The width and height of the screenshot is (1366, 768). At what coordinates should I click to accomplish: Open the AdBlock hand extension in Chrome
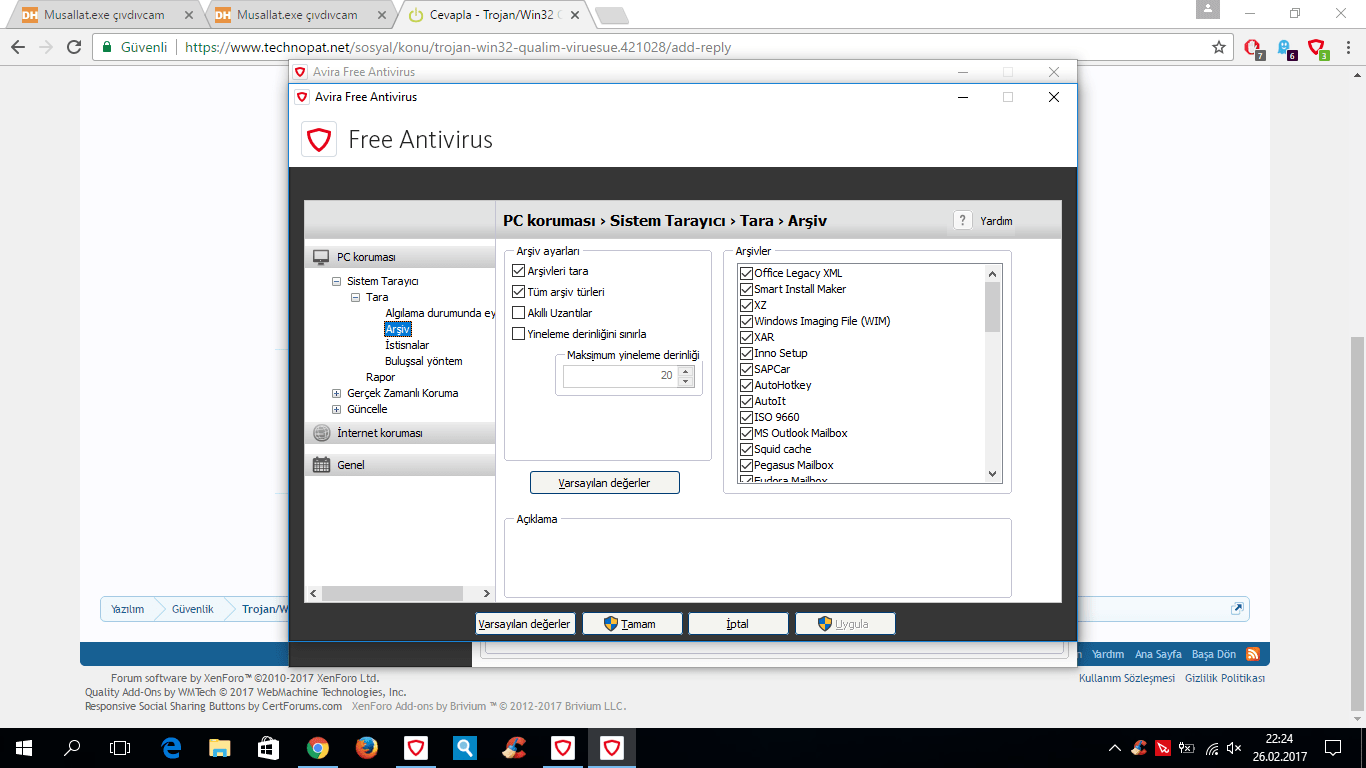1253,47
